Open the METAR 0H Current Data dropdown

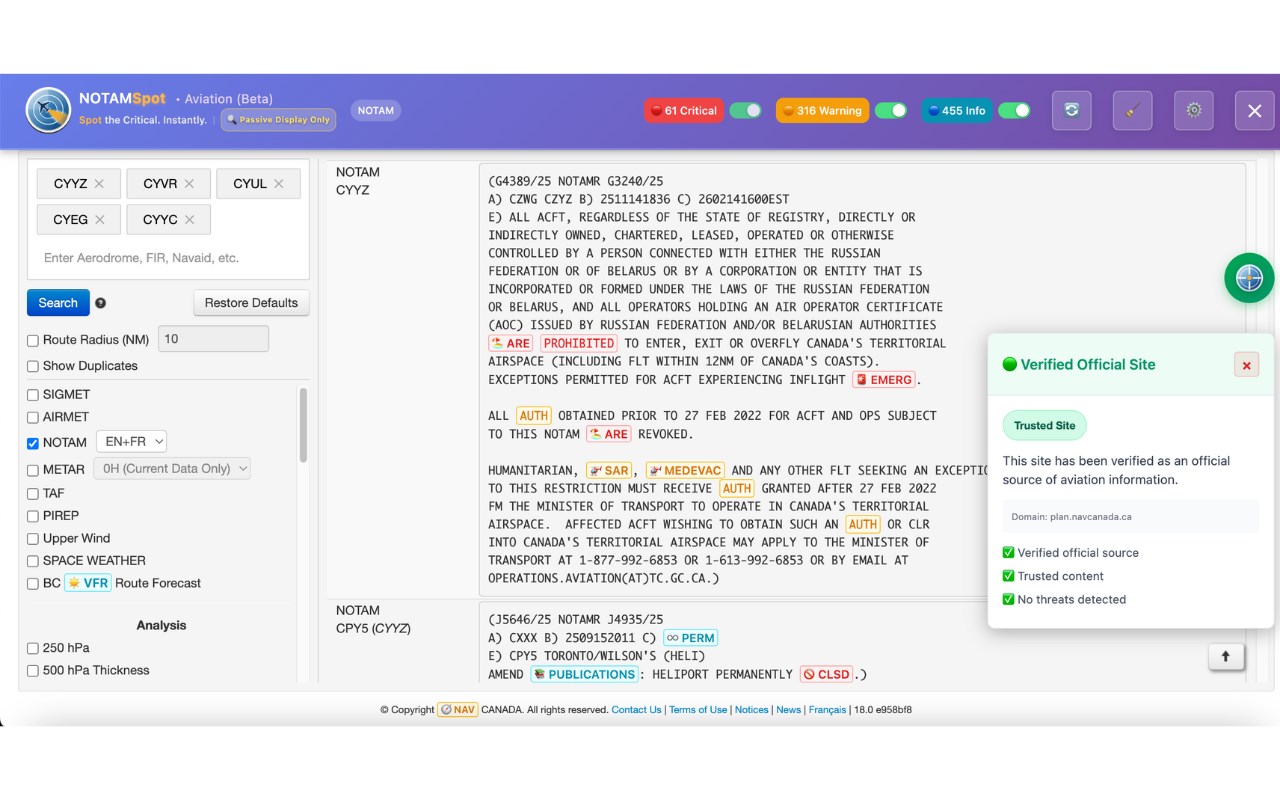click(x=172, y=468)
